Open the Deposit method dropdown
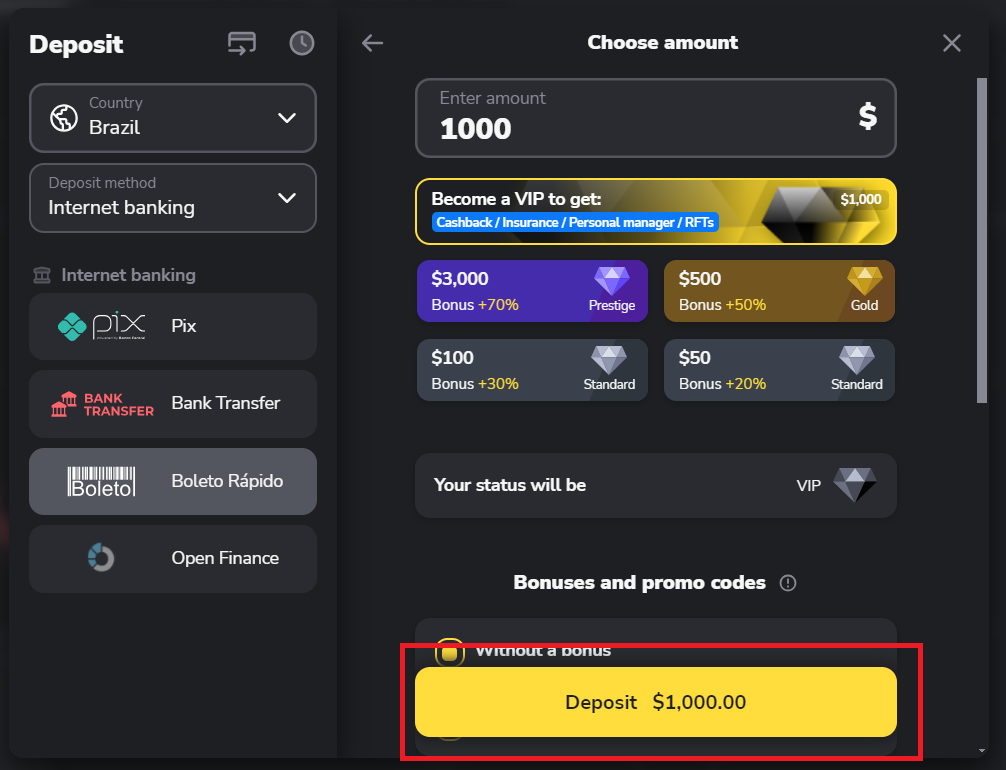Image resolution: width=1006 pixels, height=770 pixels. 173,198
